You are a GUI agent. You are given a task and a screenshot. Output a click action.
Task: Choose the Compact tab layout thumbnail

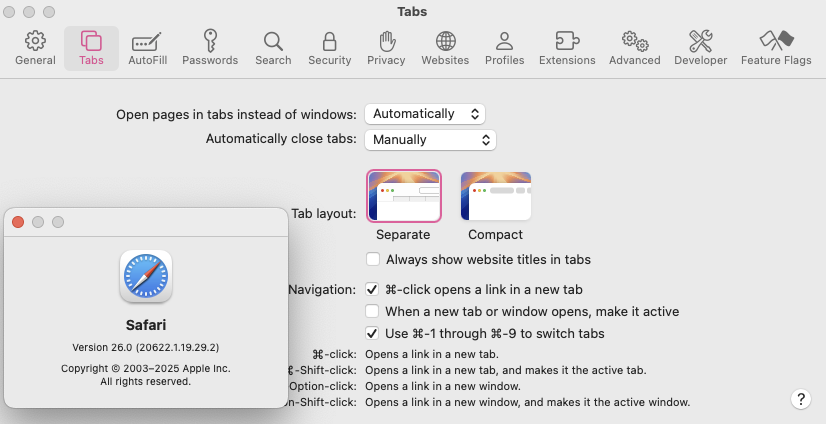click(496, 196)
